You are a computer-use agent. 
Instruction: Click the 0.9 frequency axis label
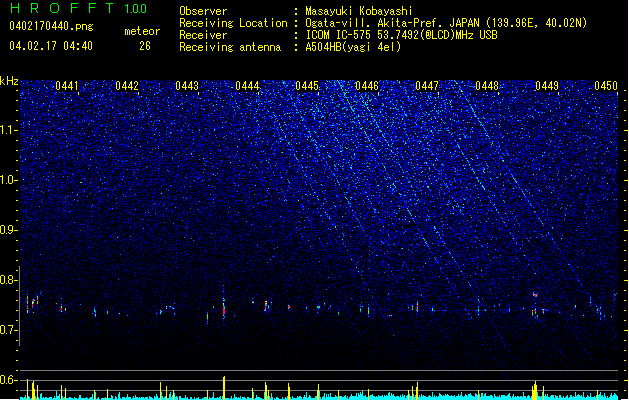click(x=9, y=230)
